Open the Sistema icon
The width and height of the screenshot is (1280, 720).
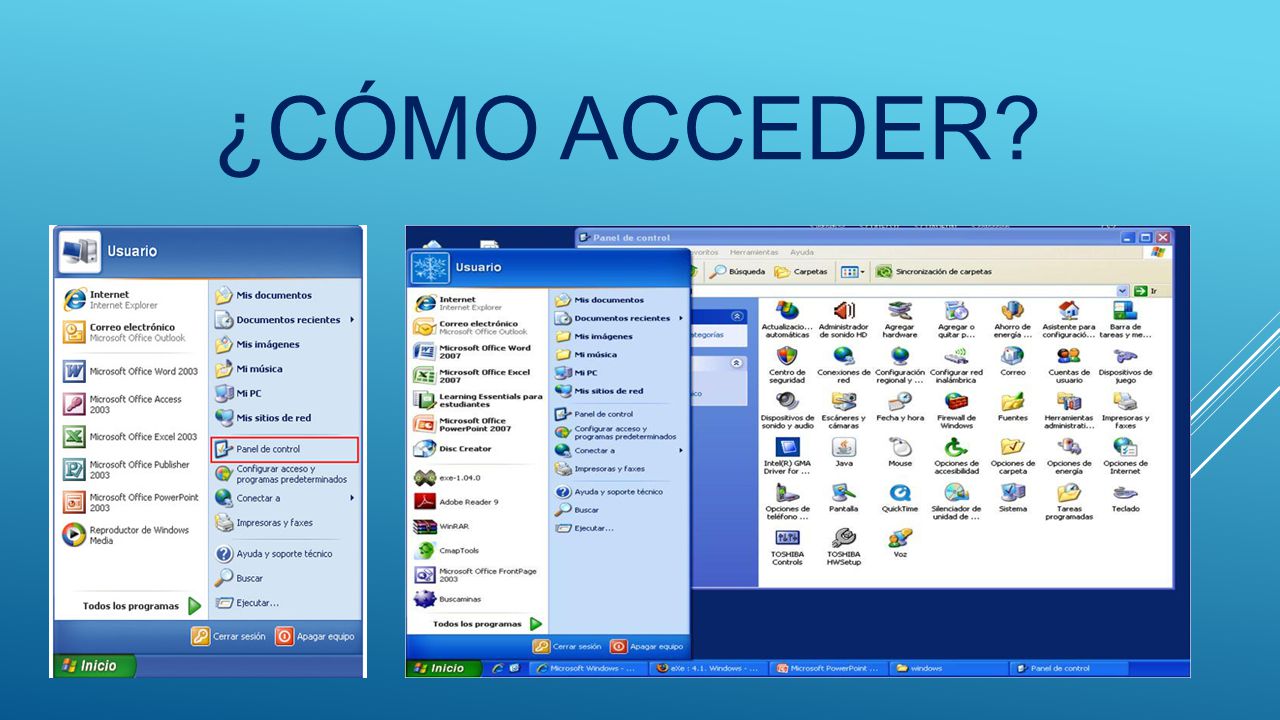pos(1013,497)
